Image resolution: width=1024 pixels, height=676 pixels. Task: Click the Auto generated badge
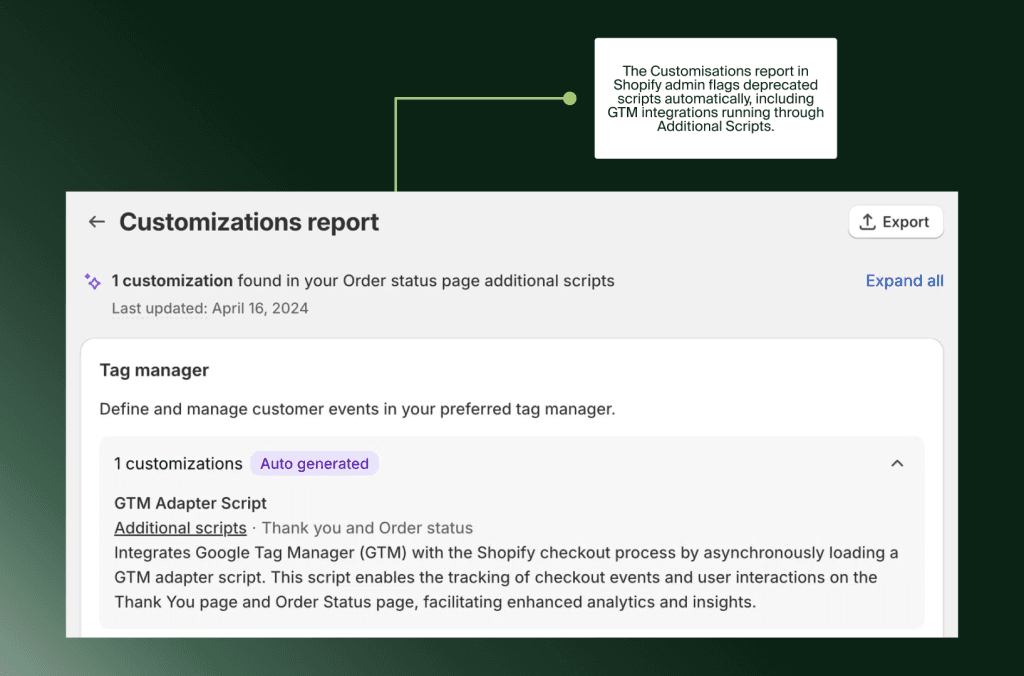[314, 464]
